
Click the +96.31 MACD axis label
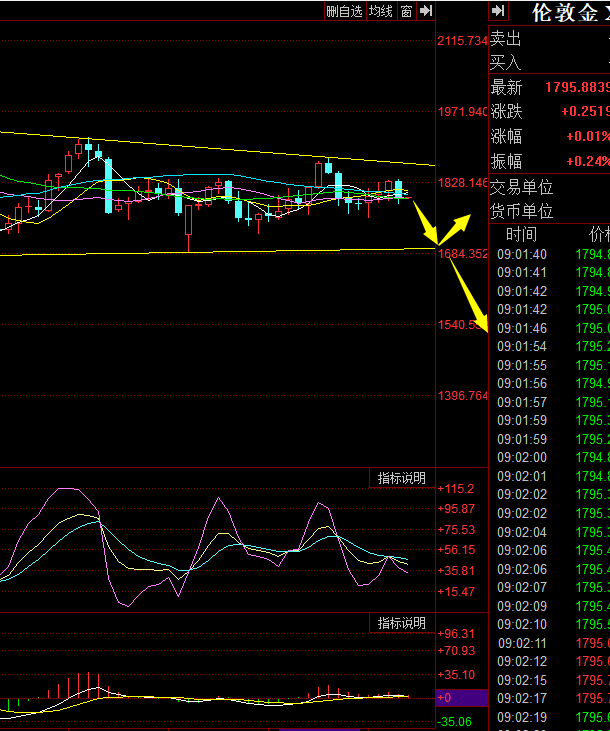(456, 634)
